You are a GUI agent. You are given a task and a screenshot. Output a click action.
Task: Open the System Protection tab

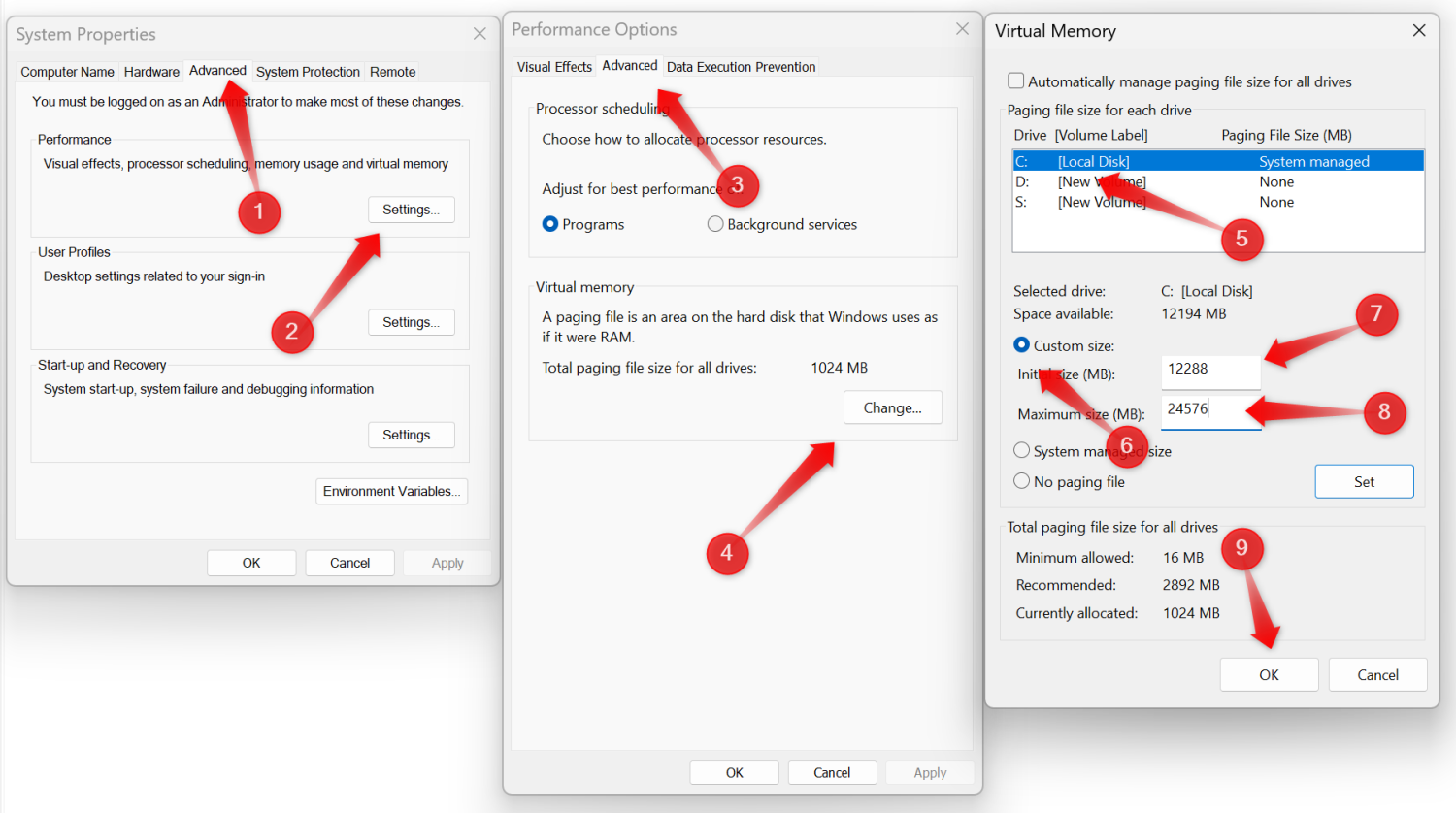308,72
